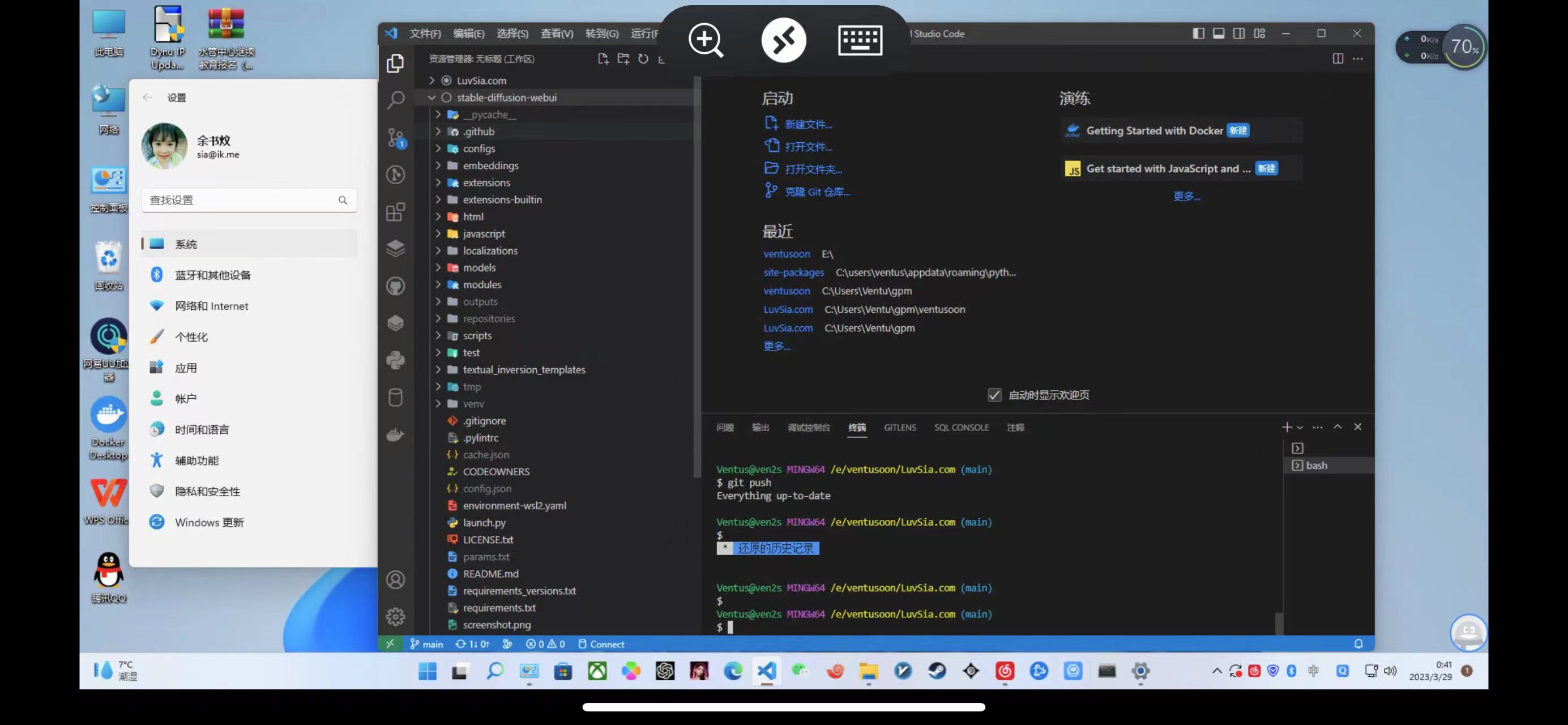Click New File icon in explorer header
Image resolution: width=1568 pixels, height=725 pixels.
(x=603, y=58)
